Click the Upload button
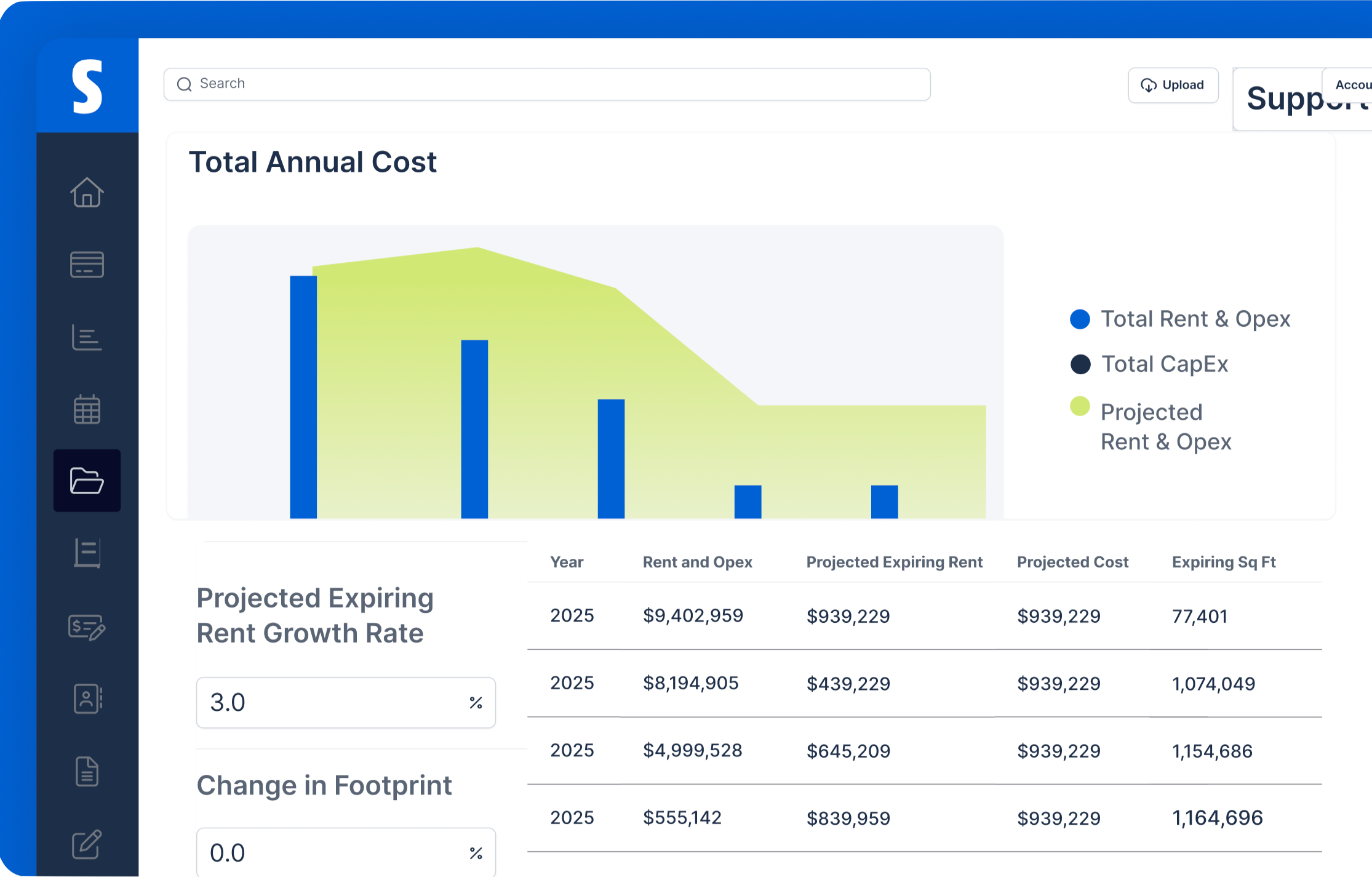 [1173, 85]
